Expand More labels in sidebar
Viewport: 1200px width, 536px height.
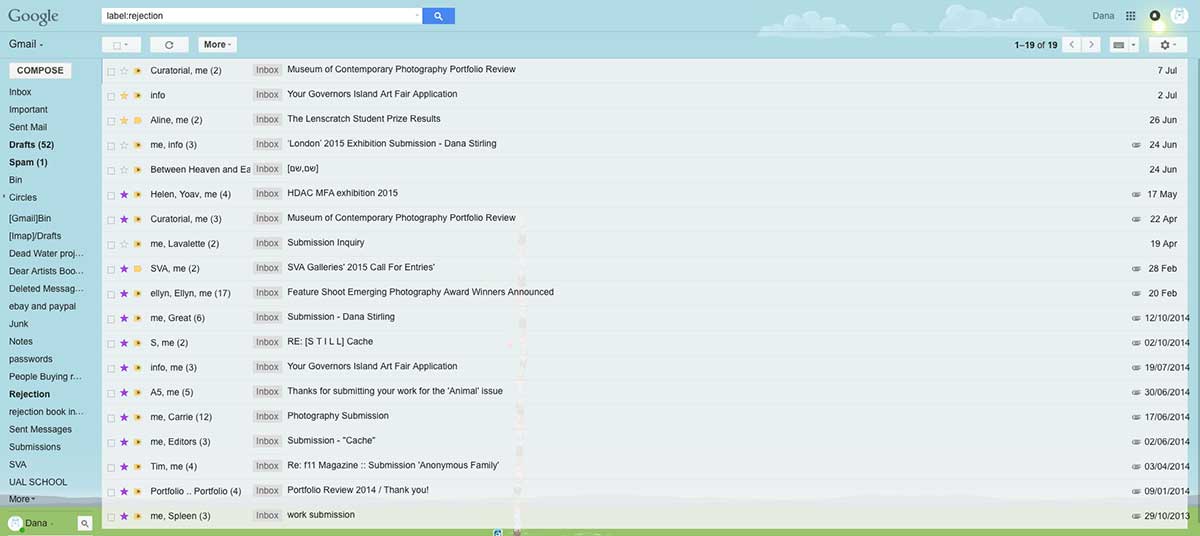[22, 499]
